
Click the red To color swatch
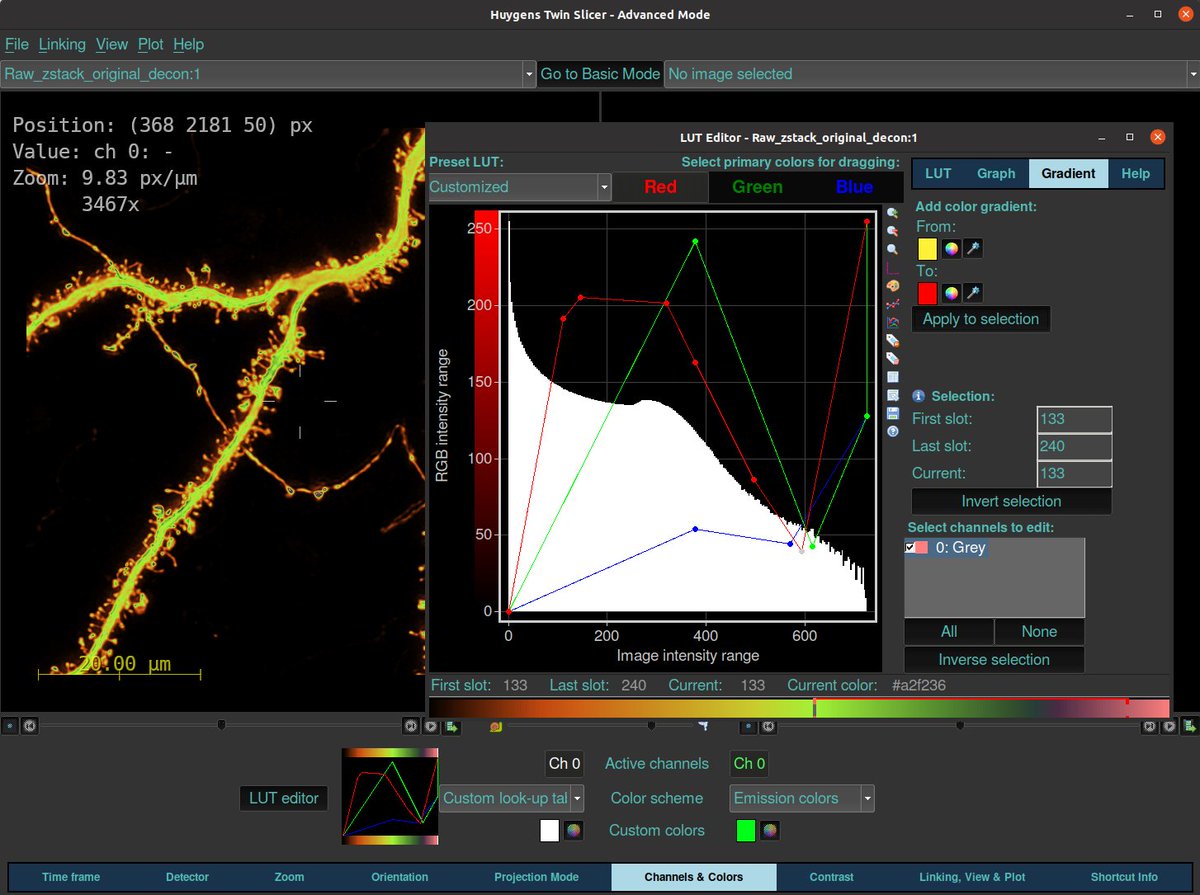(927, 293)
